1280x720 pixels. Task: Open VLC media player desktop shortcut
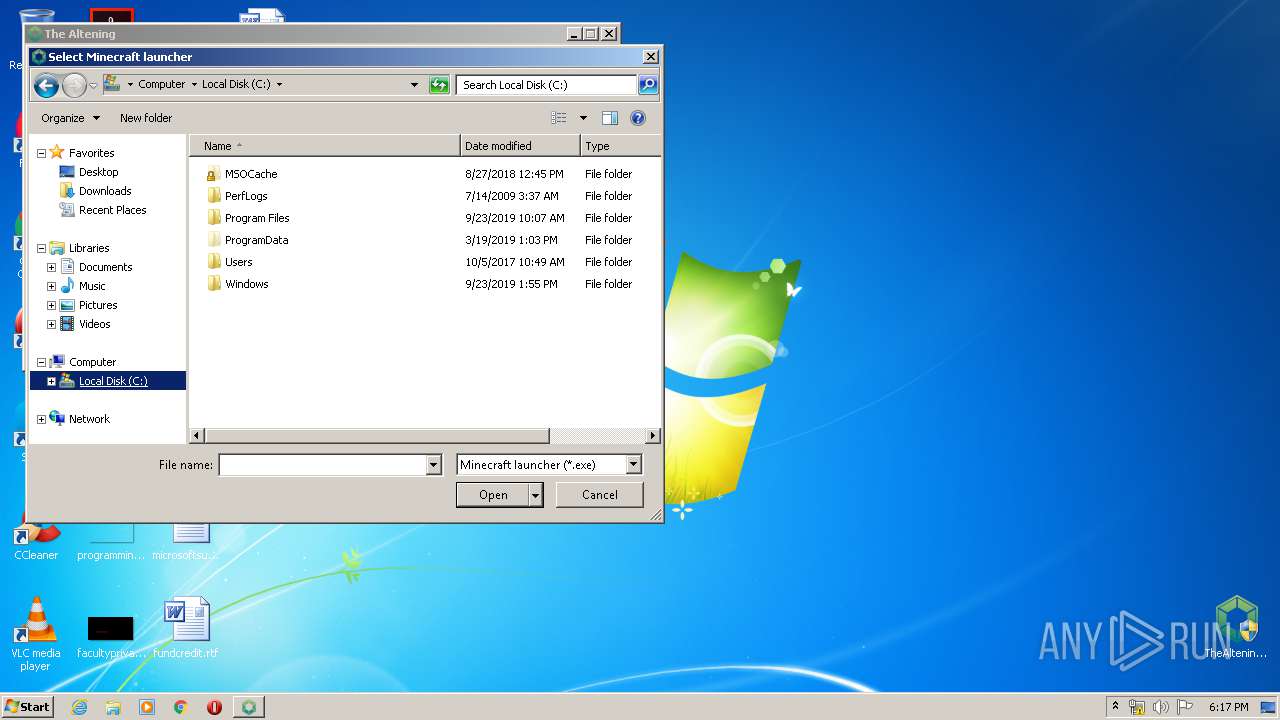pyautogui.click(x=35, y=632)
